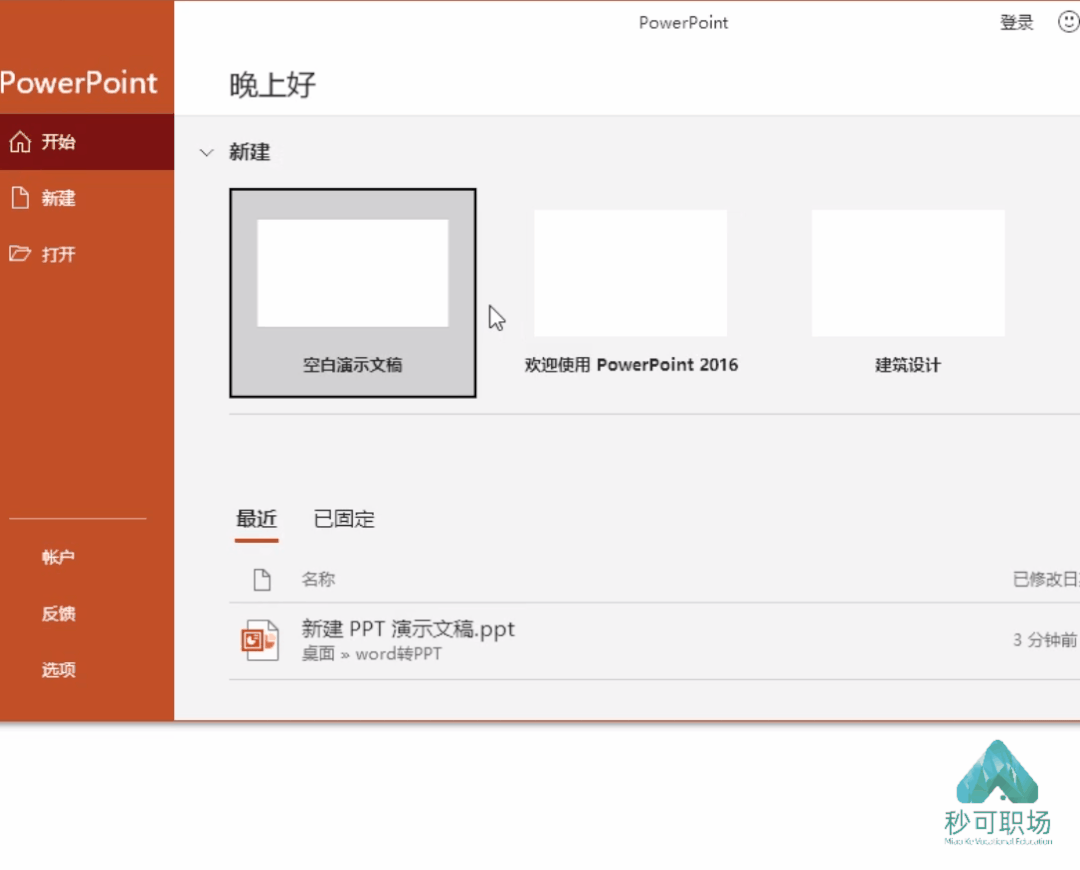The width and height of the screenshot is (1080, 870).
Task: Open the 反馈 feedback option
Action: [58, 613]
